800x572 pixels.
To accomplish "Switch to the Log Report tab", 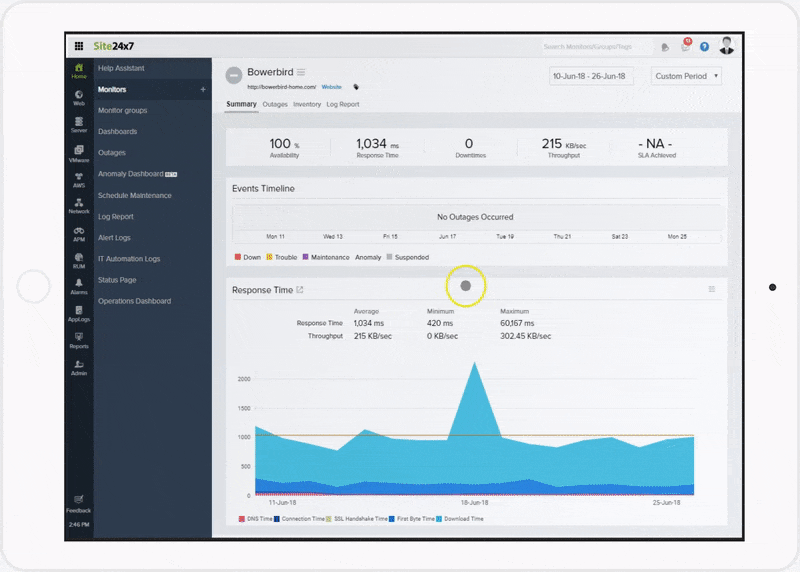I will (343, 104).
